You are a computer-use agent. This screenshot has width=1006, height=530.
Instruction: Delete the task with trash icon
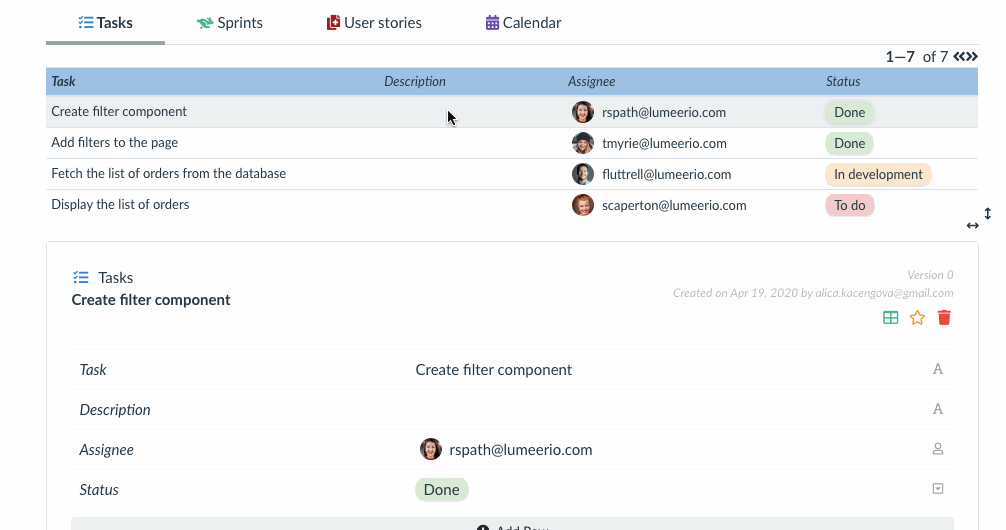coord(944,318)
